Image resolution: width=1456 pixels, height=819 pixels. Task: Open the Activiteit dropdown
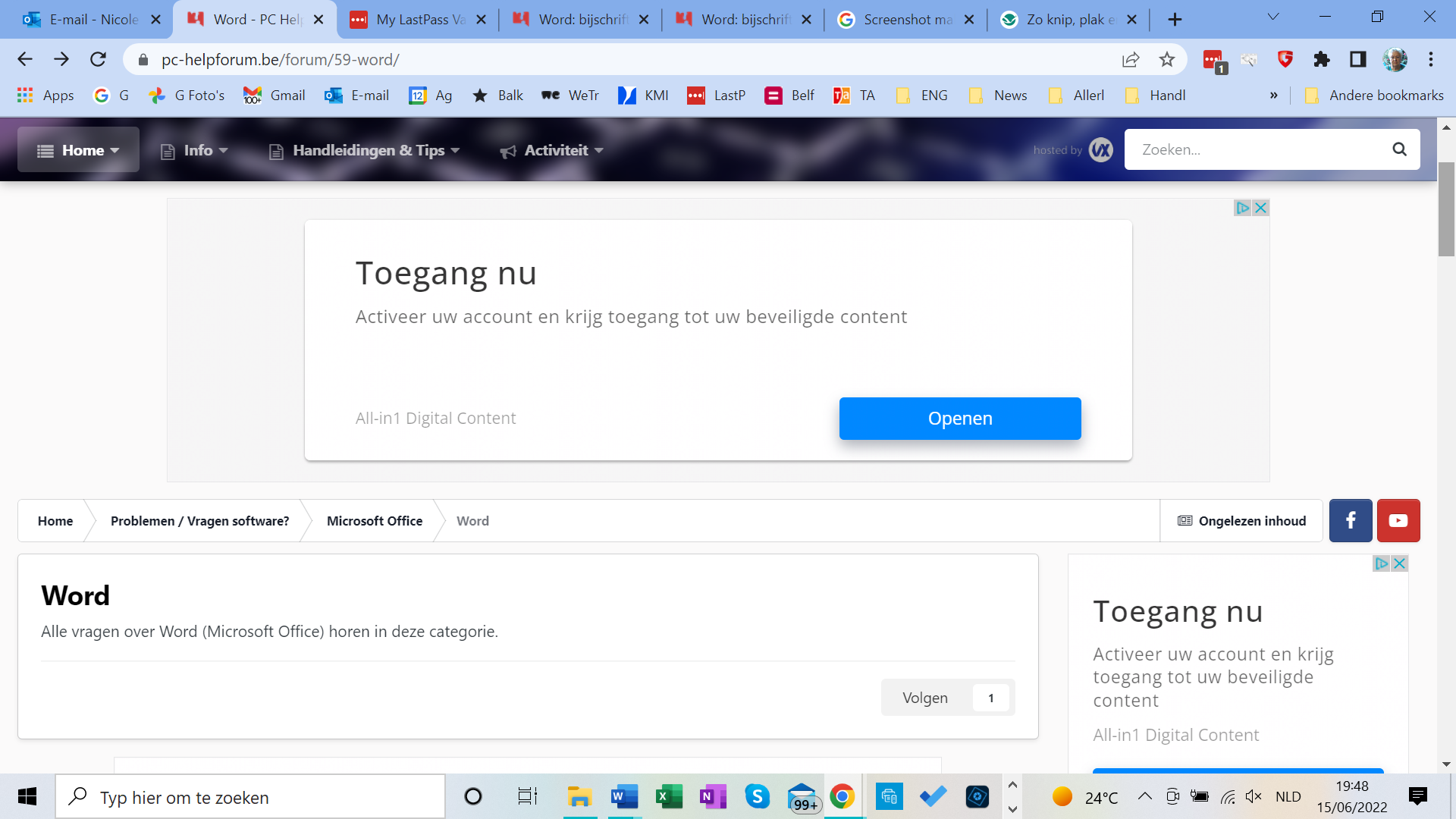point(551,150)
